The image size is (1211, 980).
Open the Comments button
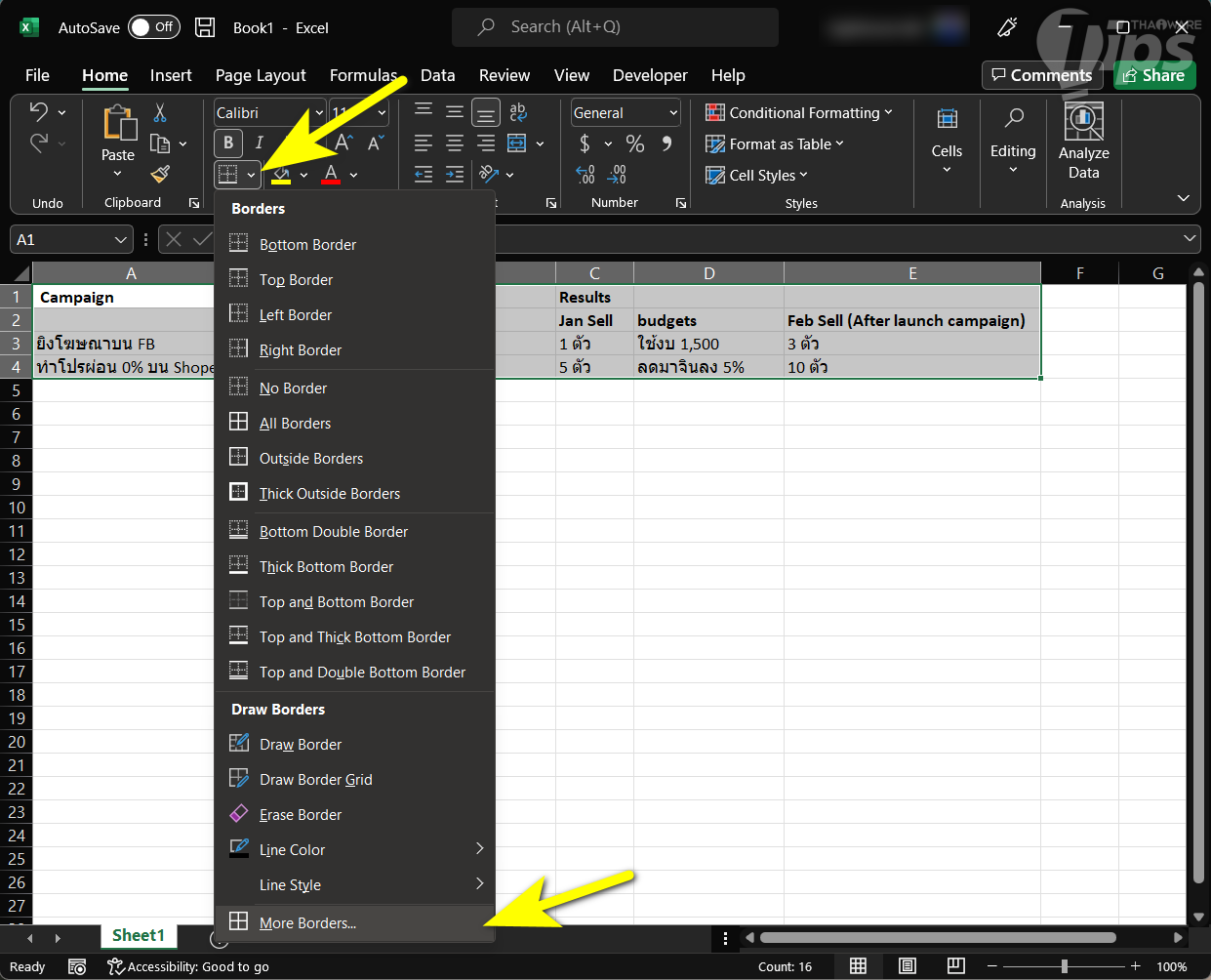[x=1041, y=75]
